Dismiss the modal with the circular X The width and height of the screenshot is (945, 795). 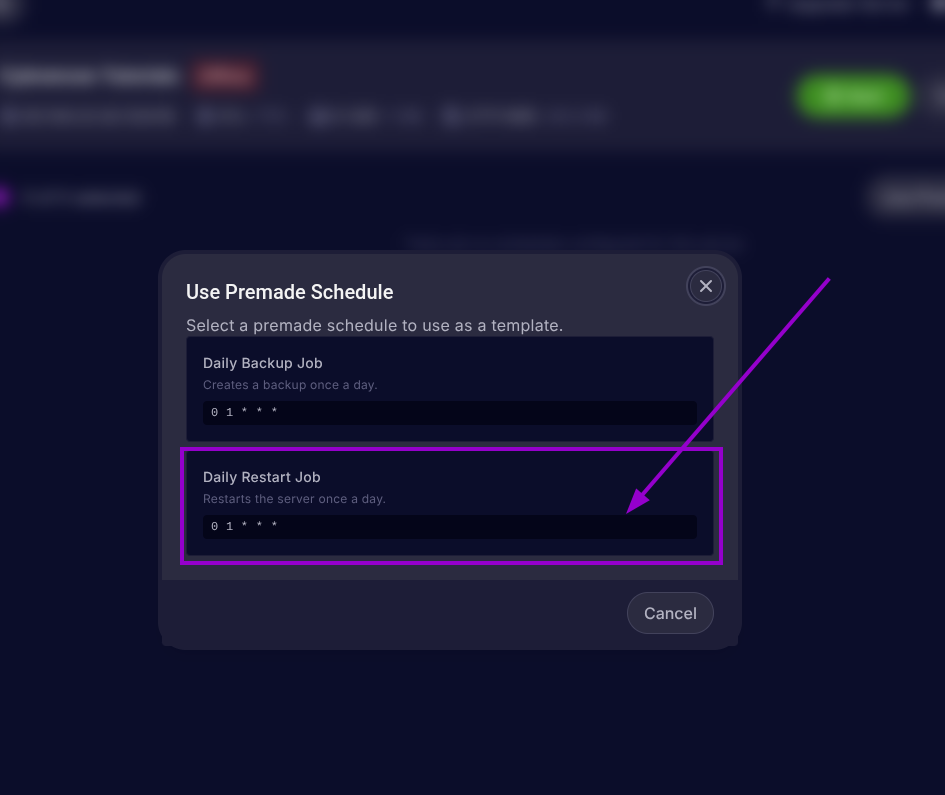(705, 286)
